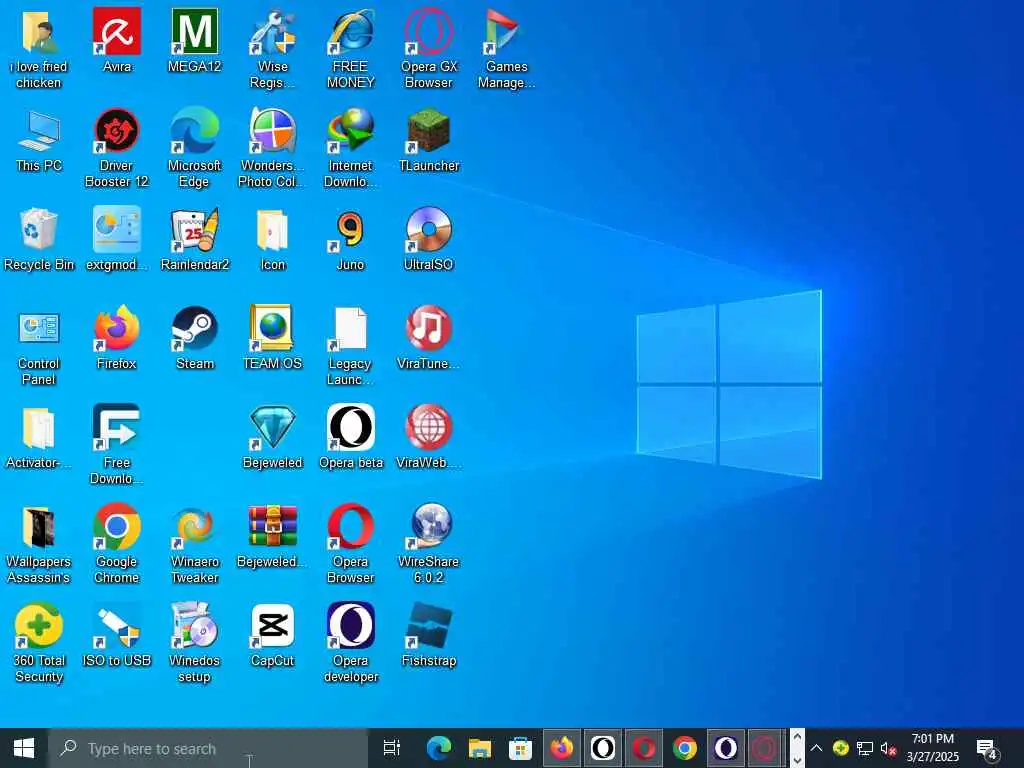Open Fishstrap shortcut

coord(428,635)
